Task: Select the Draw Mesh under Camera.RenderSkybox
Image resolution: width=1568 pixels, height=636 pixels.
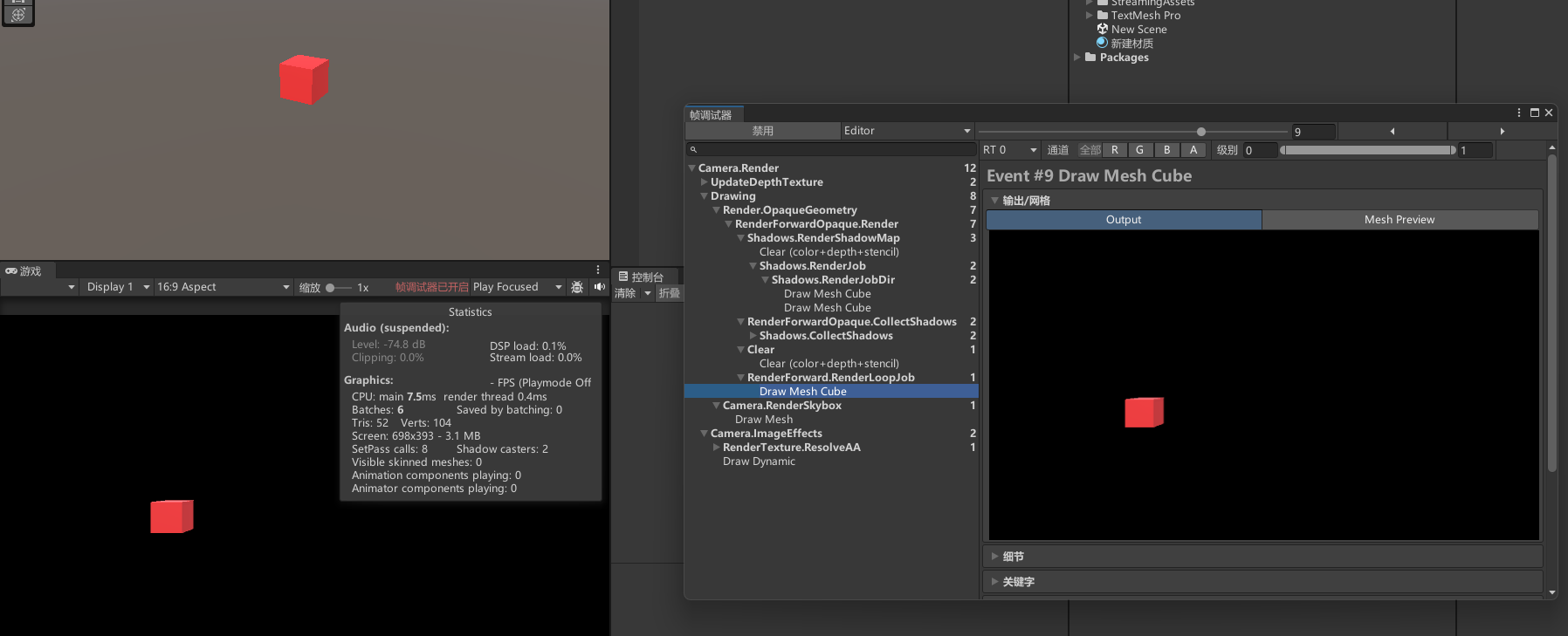Action: [764, 420]
